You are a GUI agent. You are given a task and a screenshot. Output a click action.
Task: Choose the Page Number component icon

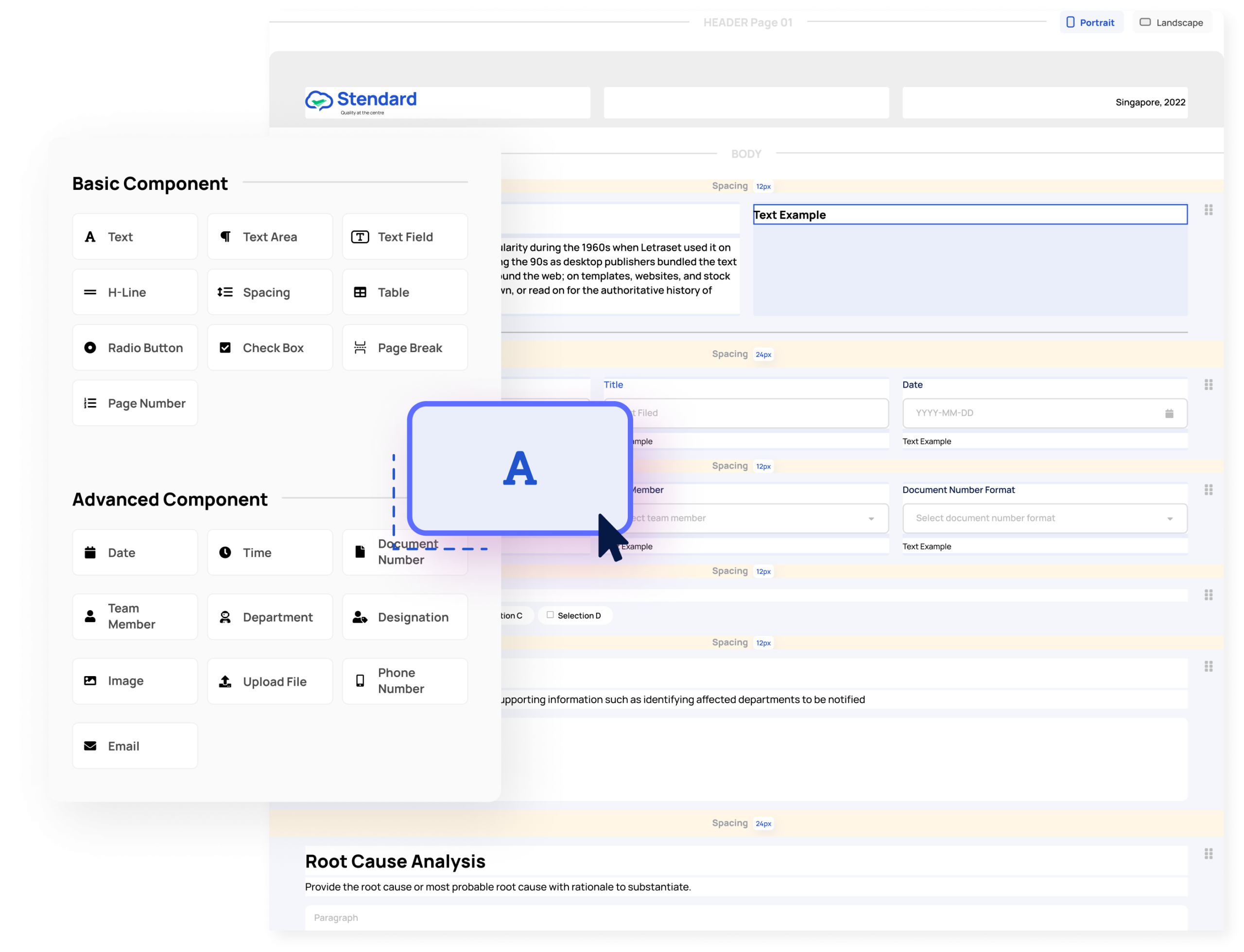pos(90,404)
